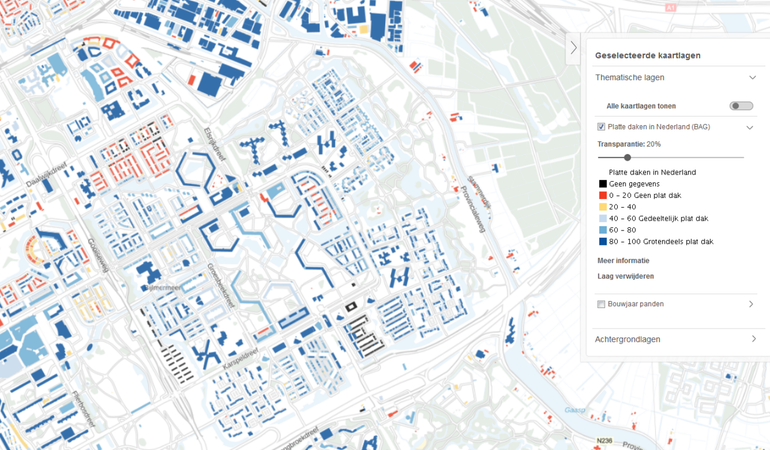The height and width of the screenshot is (450, 770).
Task: Enable the Bouwjaar panden checkbox
Action: click(601, 304)
